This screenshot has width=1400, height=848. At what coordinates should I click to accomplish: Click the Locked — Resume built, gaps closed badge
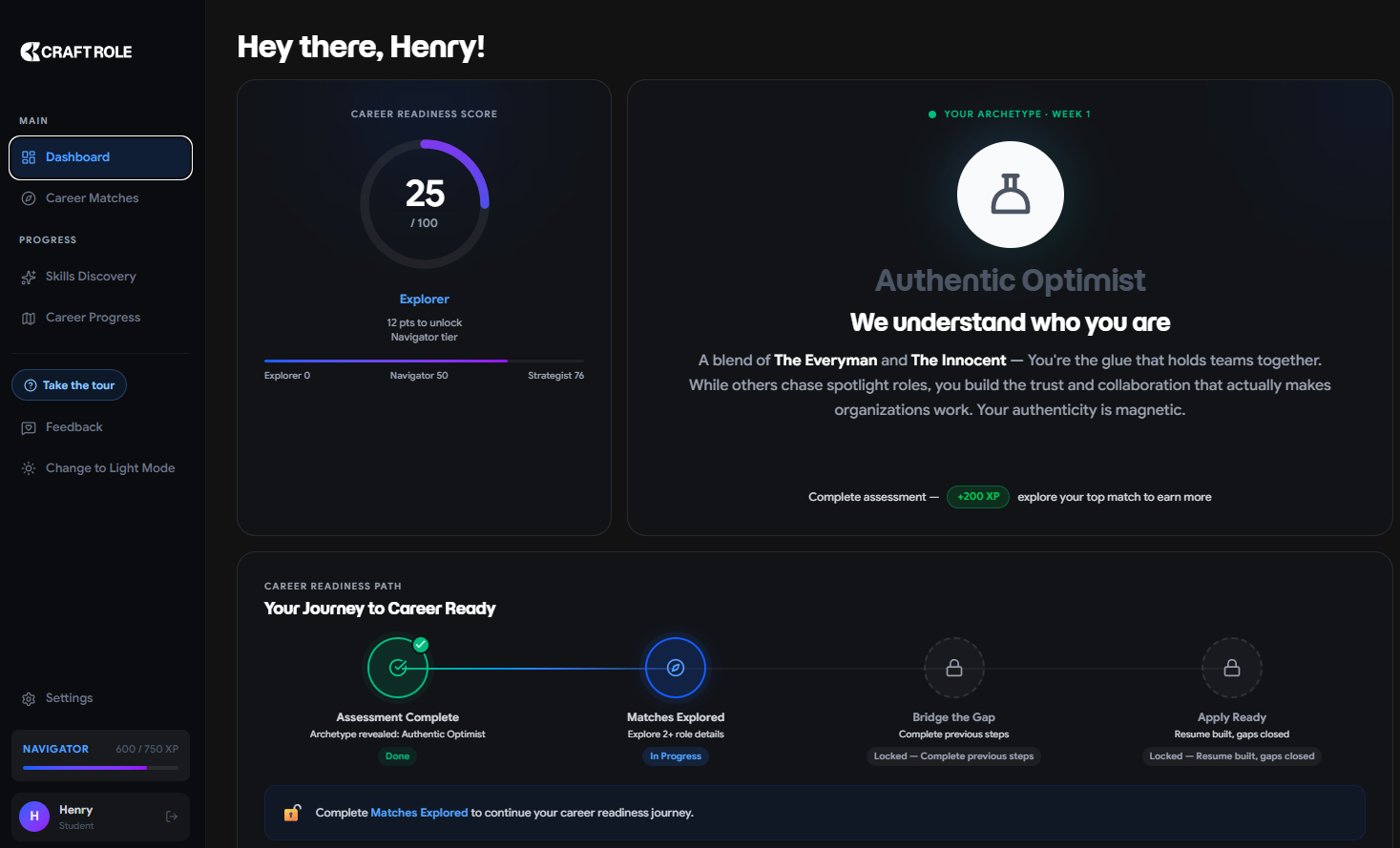pyautogui.click(x=1232, y=756)
